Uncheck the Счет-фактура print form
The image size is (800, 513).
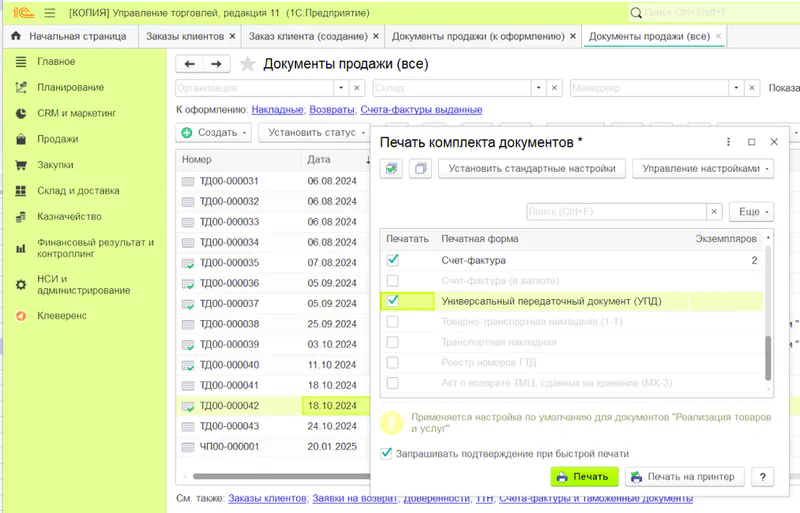coord(393,260)
